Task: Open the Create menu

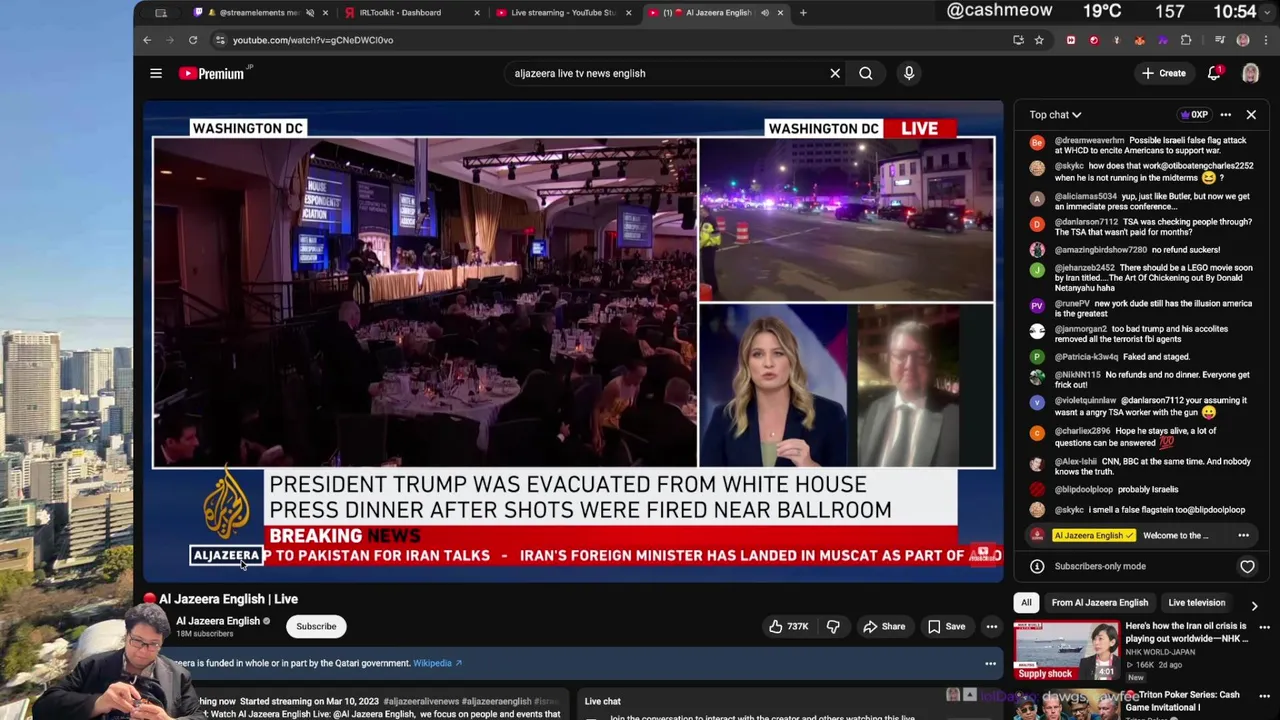Action: 1164,73
